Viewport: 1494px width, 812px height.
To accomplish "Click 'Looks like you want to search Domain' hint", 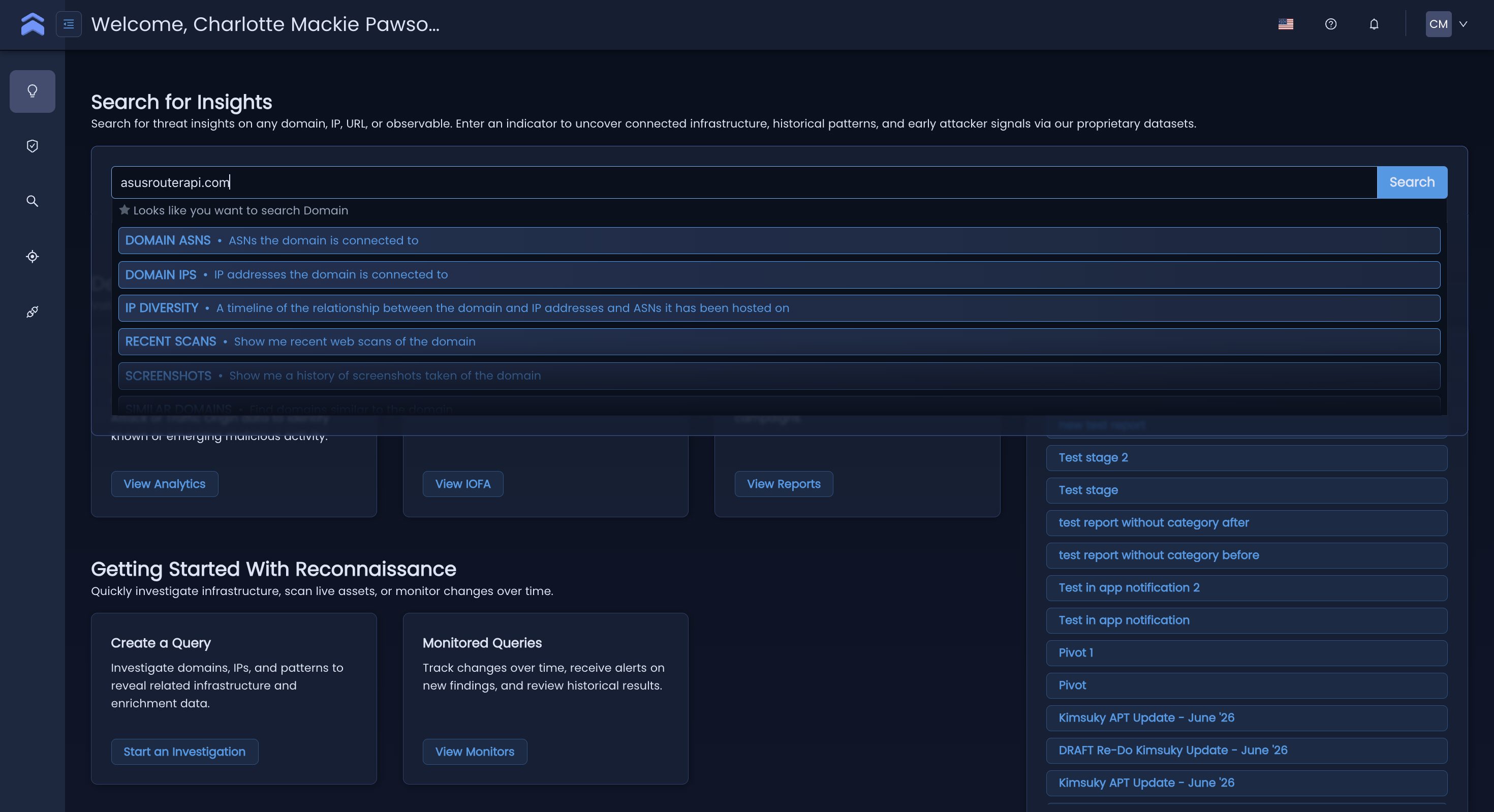I will tap(240, 210).
